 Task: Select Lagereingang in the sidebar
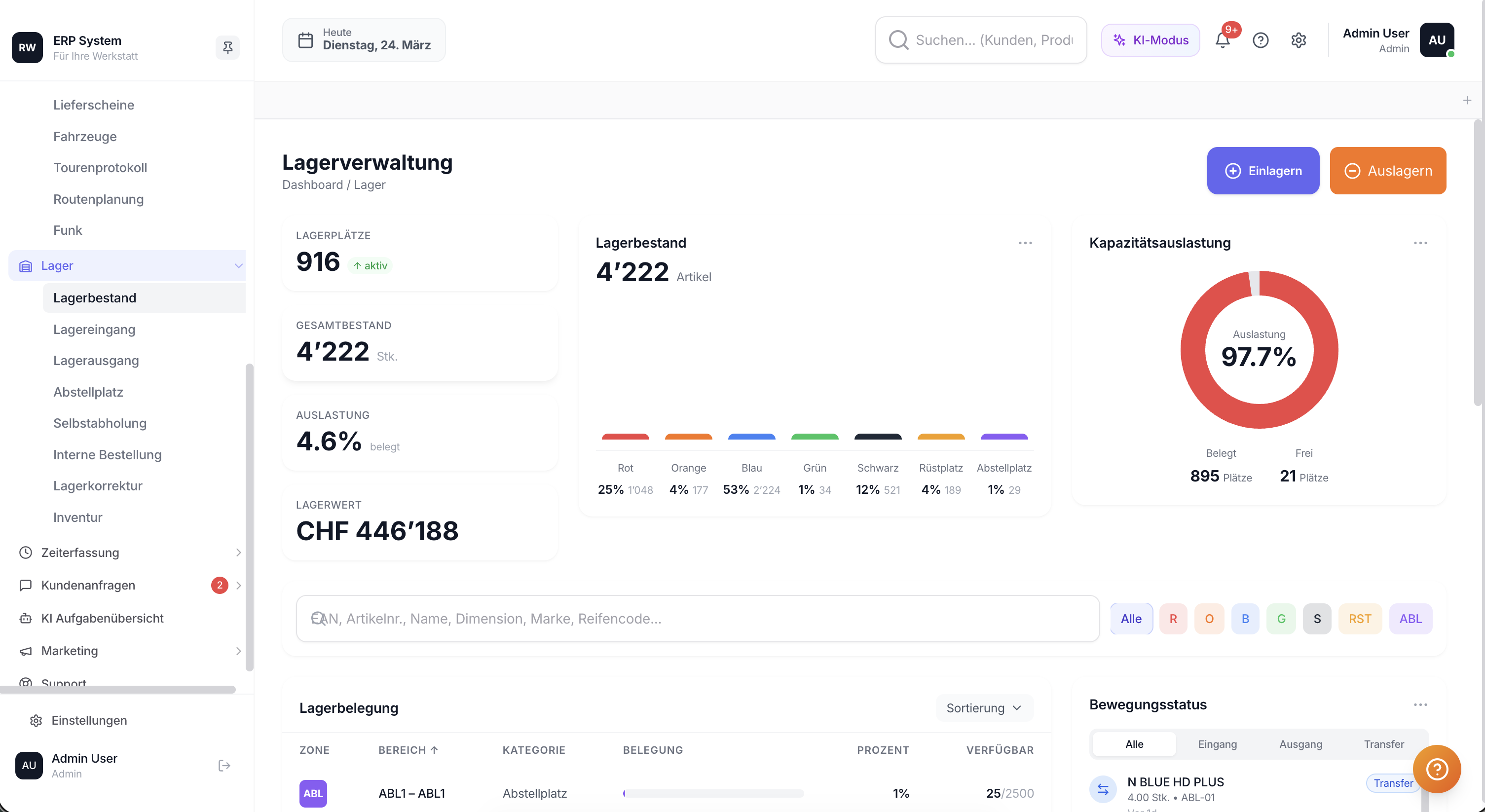coord(94,329)
